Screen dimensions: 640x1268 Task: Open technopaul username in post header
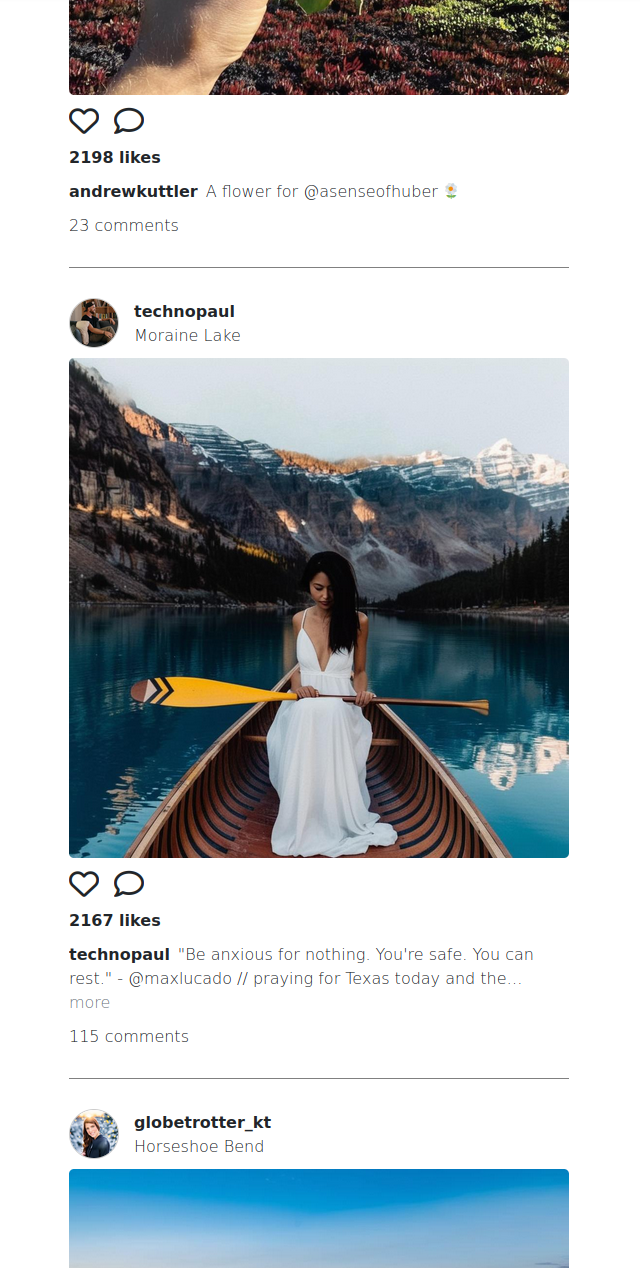[184, 311]
